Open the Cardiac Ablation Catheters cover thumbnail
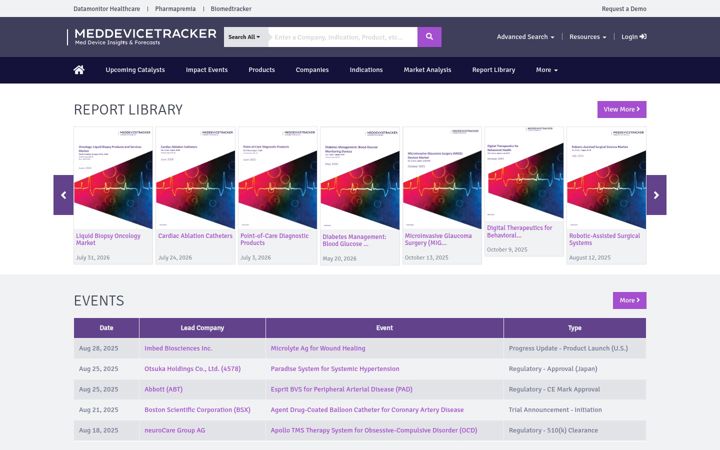Viewport: 720px width, 450px height. coord(195,178)
